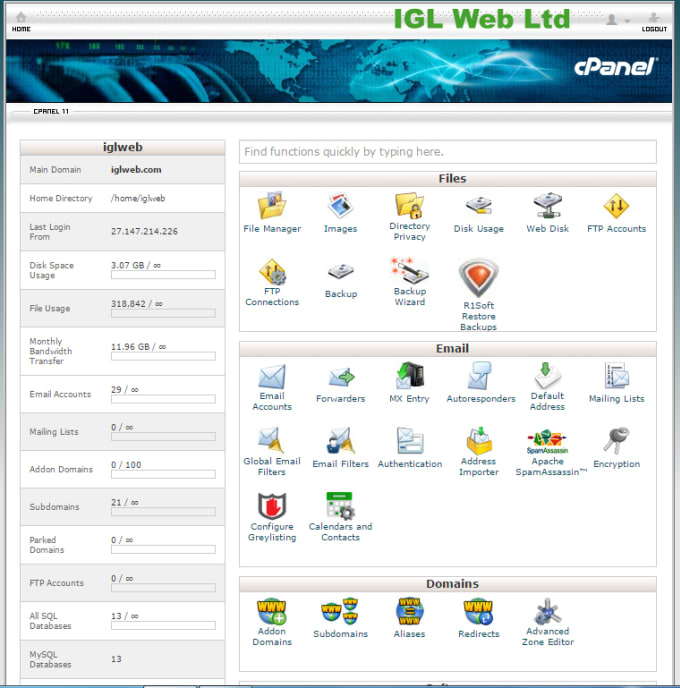
Task: Open Web Disk
Action: (x=548, y=212)
